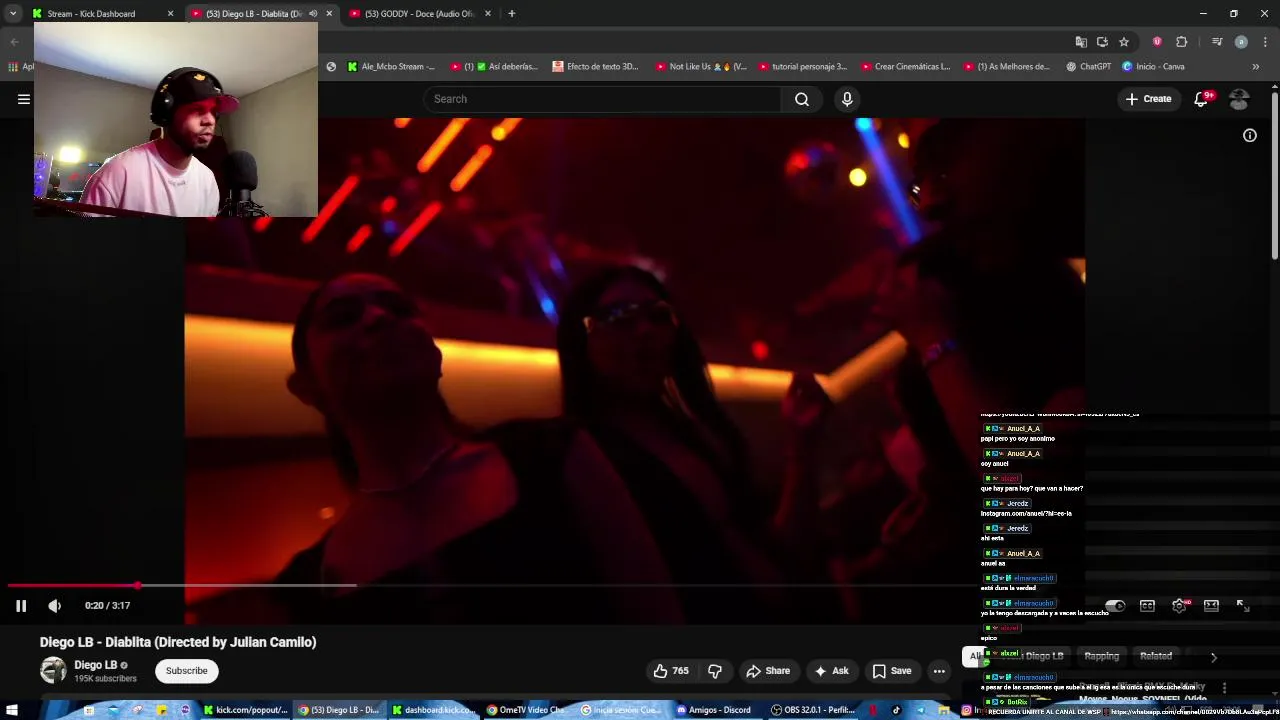Open more actions three-dot menu under video

click(939, 671)
